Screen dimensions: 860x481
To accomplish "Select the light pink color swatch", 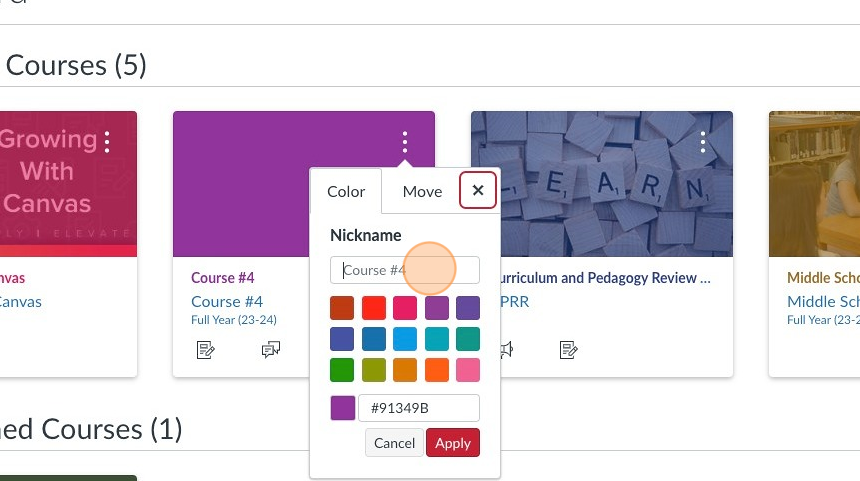I will click(467, 370).
